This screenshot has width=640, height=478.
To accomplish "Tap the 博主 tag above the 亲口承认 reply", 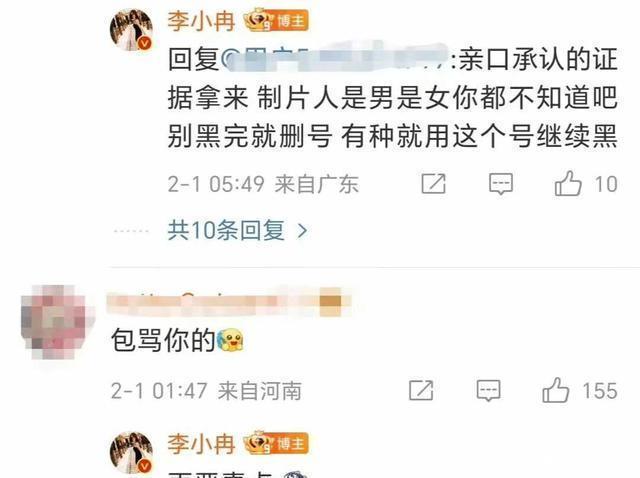I will tap(291, 21).
